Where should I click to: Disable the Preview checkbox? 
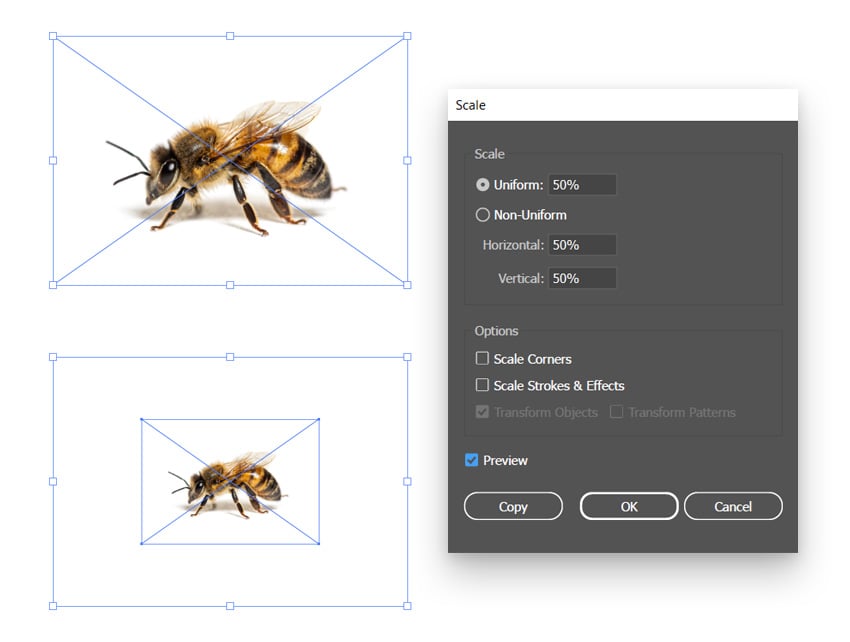(472, 461)
